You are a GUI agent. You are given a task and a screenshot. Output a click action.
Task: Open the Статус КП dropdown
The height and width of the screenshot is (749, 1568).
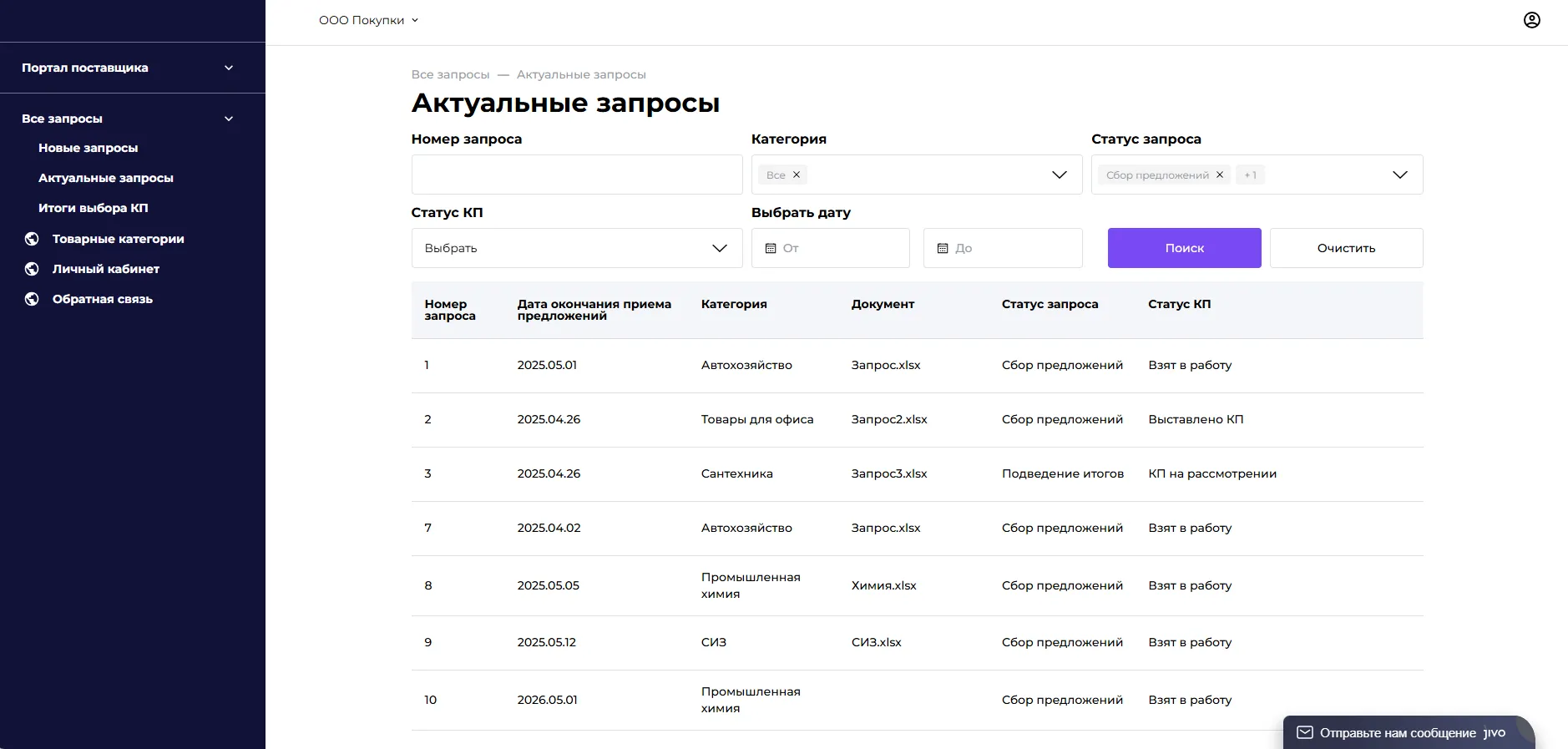coord(719,248)
